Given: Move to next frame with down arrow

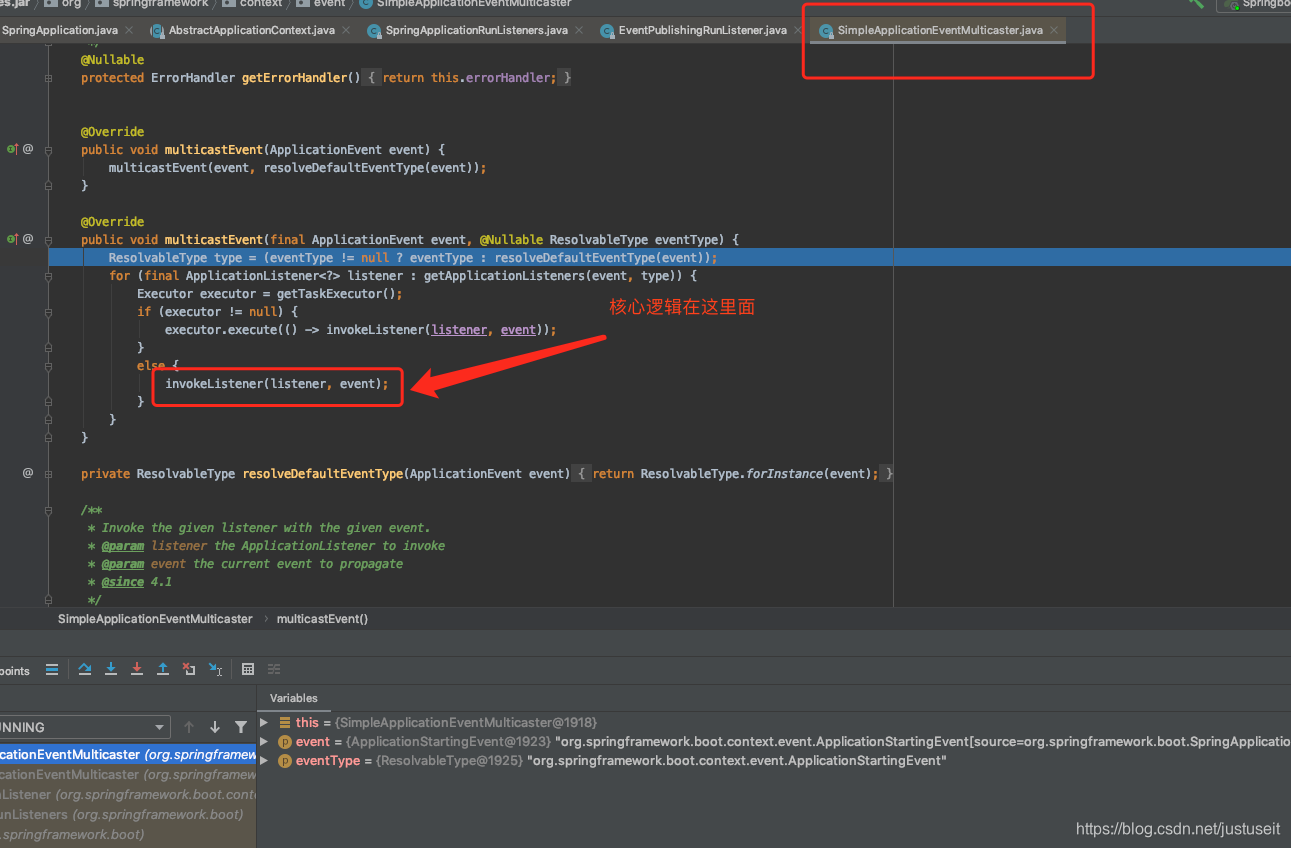Looking at the screenshot, I should click(215, 727).
